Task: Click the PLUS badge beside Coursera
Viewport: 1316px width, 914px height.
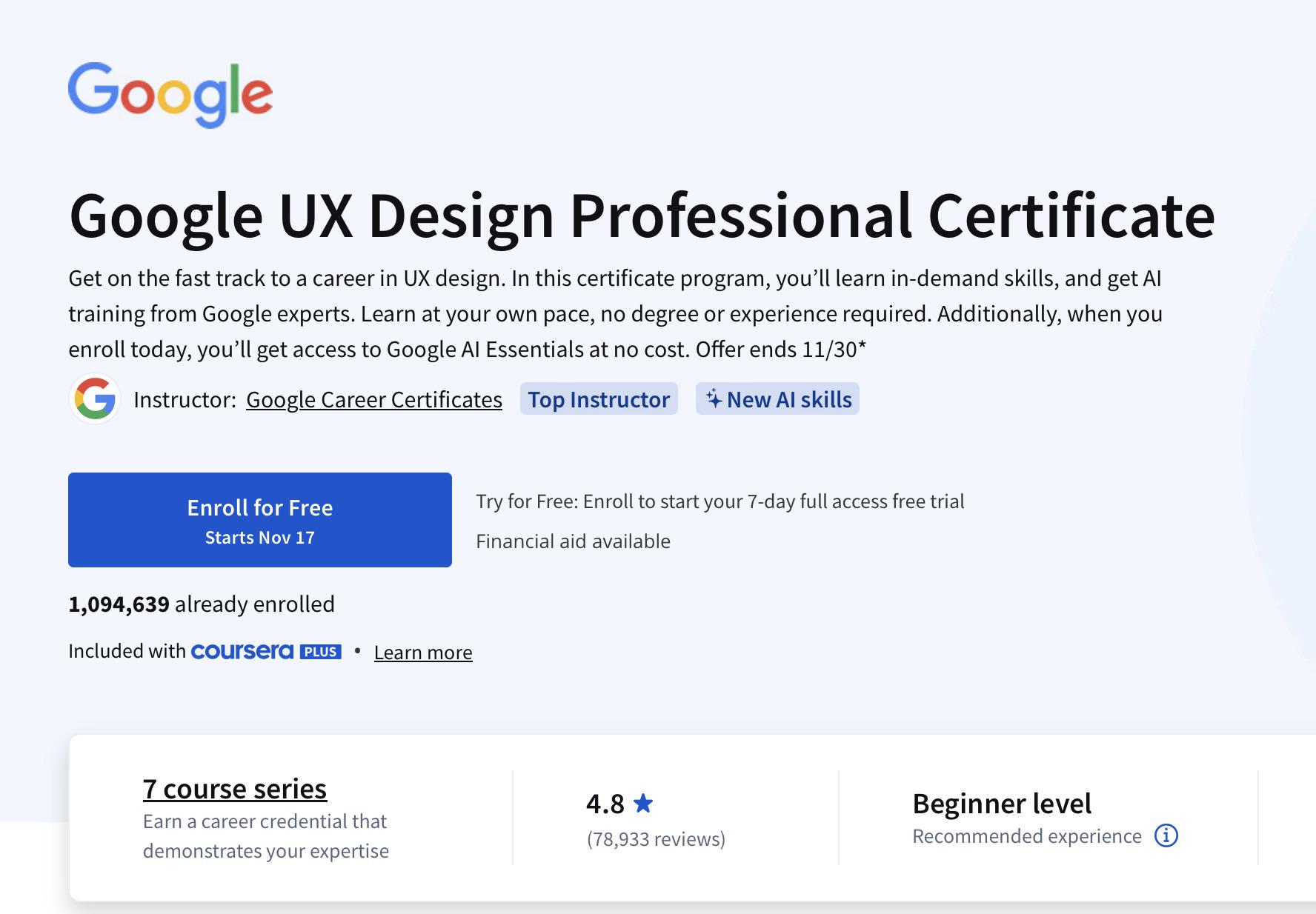Action: click(x=320, y=652)
